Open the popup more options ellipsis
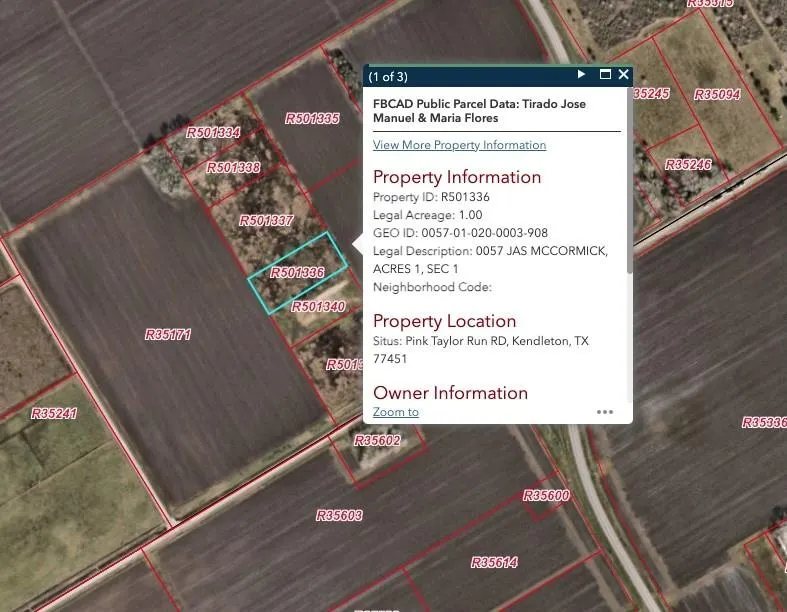 point(605,412)
